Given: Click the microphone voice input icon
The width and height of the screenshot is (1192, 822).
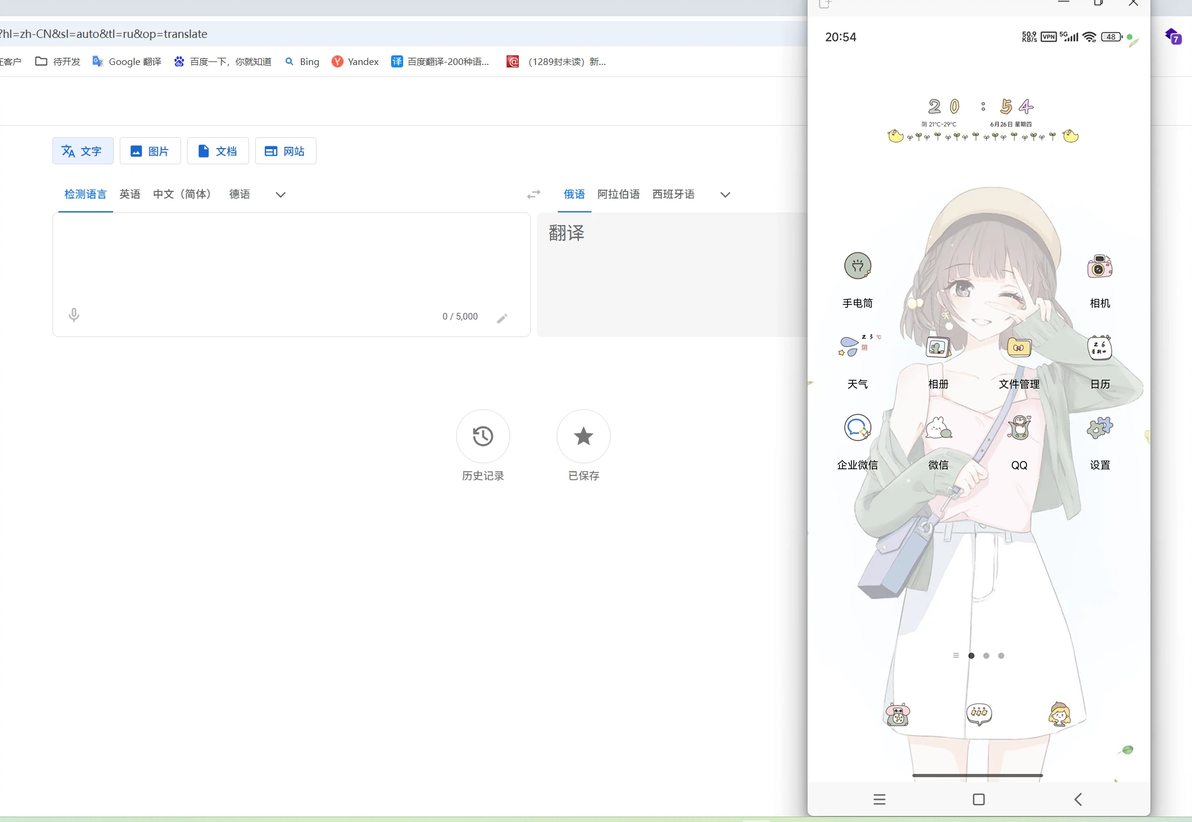Looking at the screenshot, I should (x=74, y=315).
